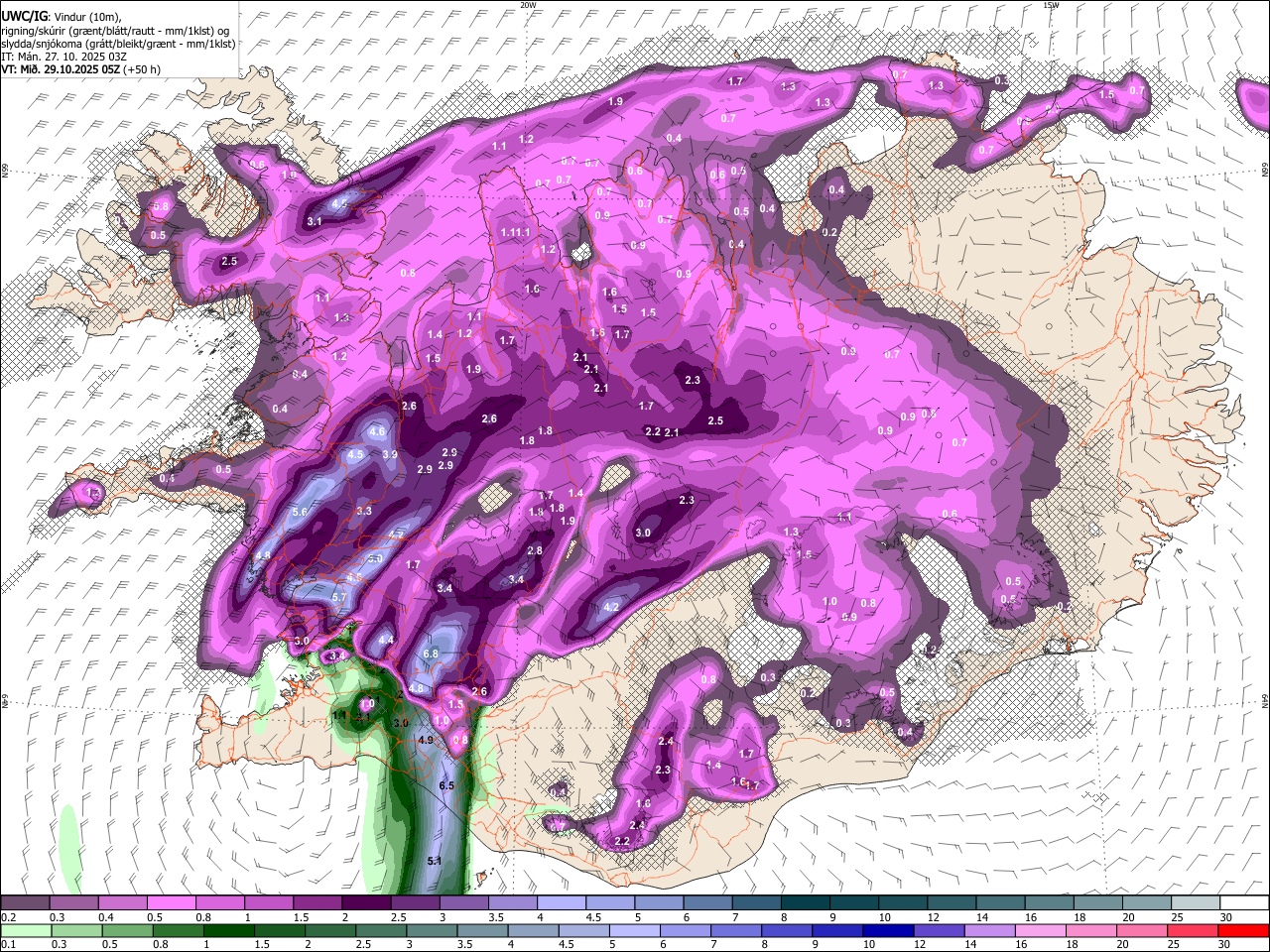
Task: Click the UWC/IG title in the header
Action: click(x=23, y=17)
